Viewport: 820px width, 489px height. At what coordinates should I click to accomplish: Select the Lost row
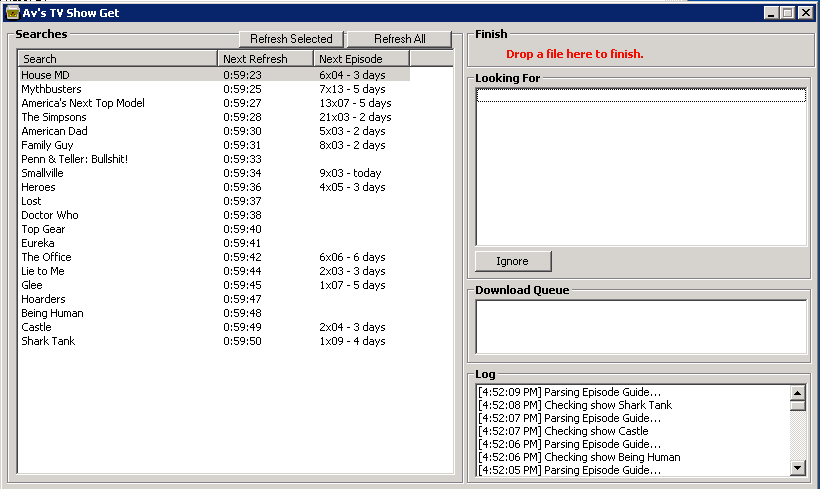(214, 201)
